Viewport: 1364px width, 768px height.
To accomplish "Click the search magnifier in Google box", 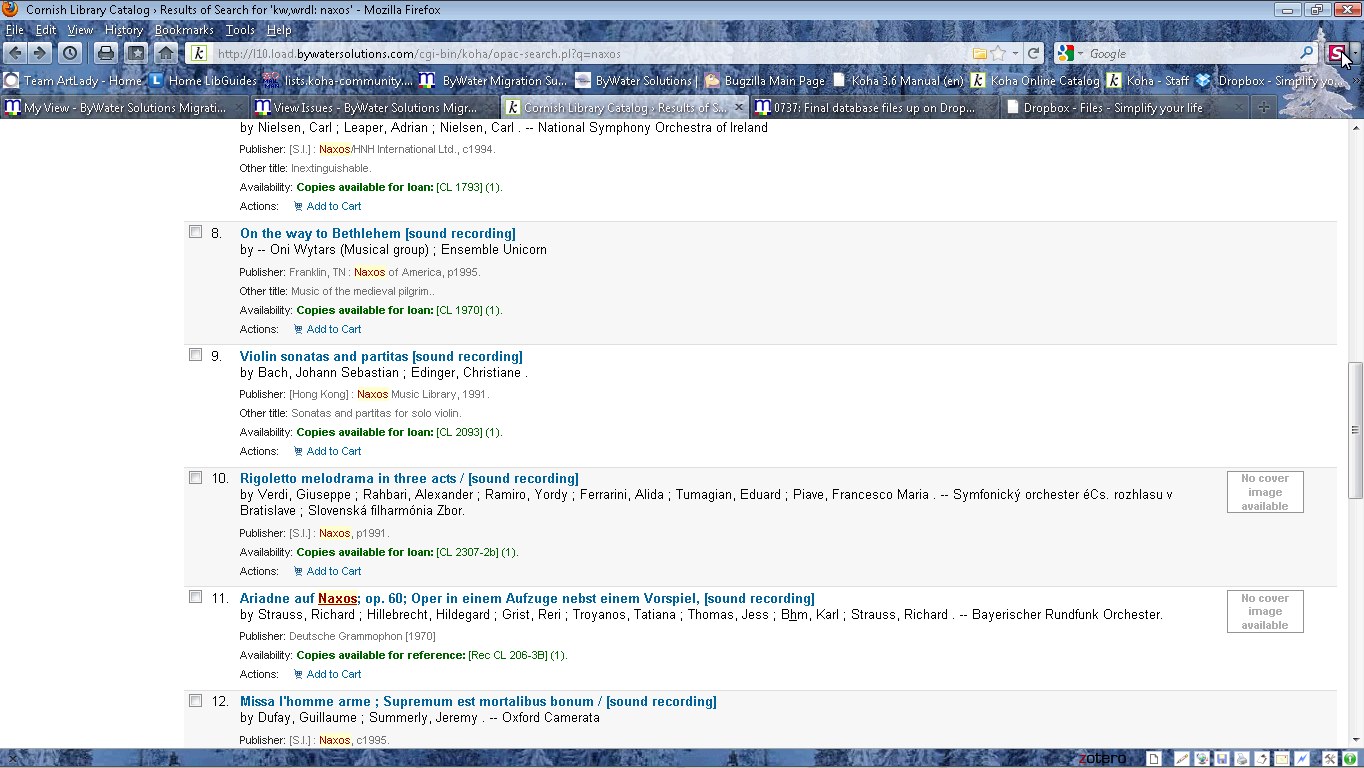I will coord(1306,53).
